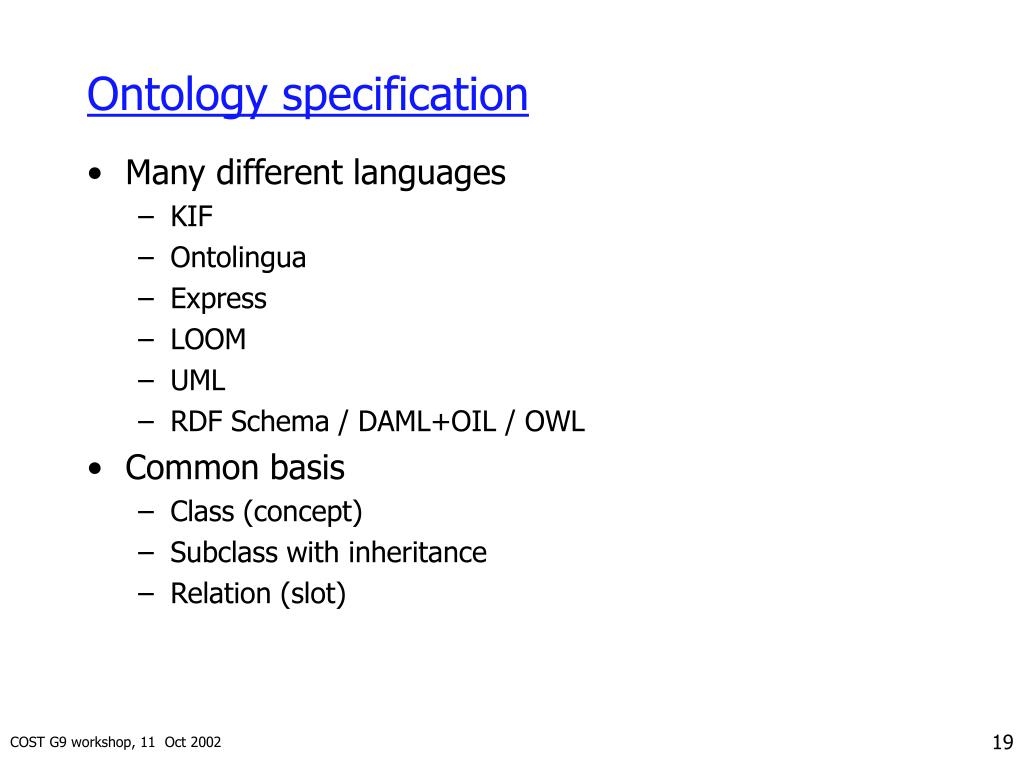Select the OWL text
The width and height of the screenshot is (1024, 768).
pos(554,422)
